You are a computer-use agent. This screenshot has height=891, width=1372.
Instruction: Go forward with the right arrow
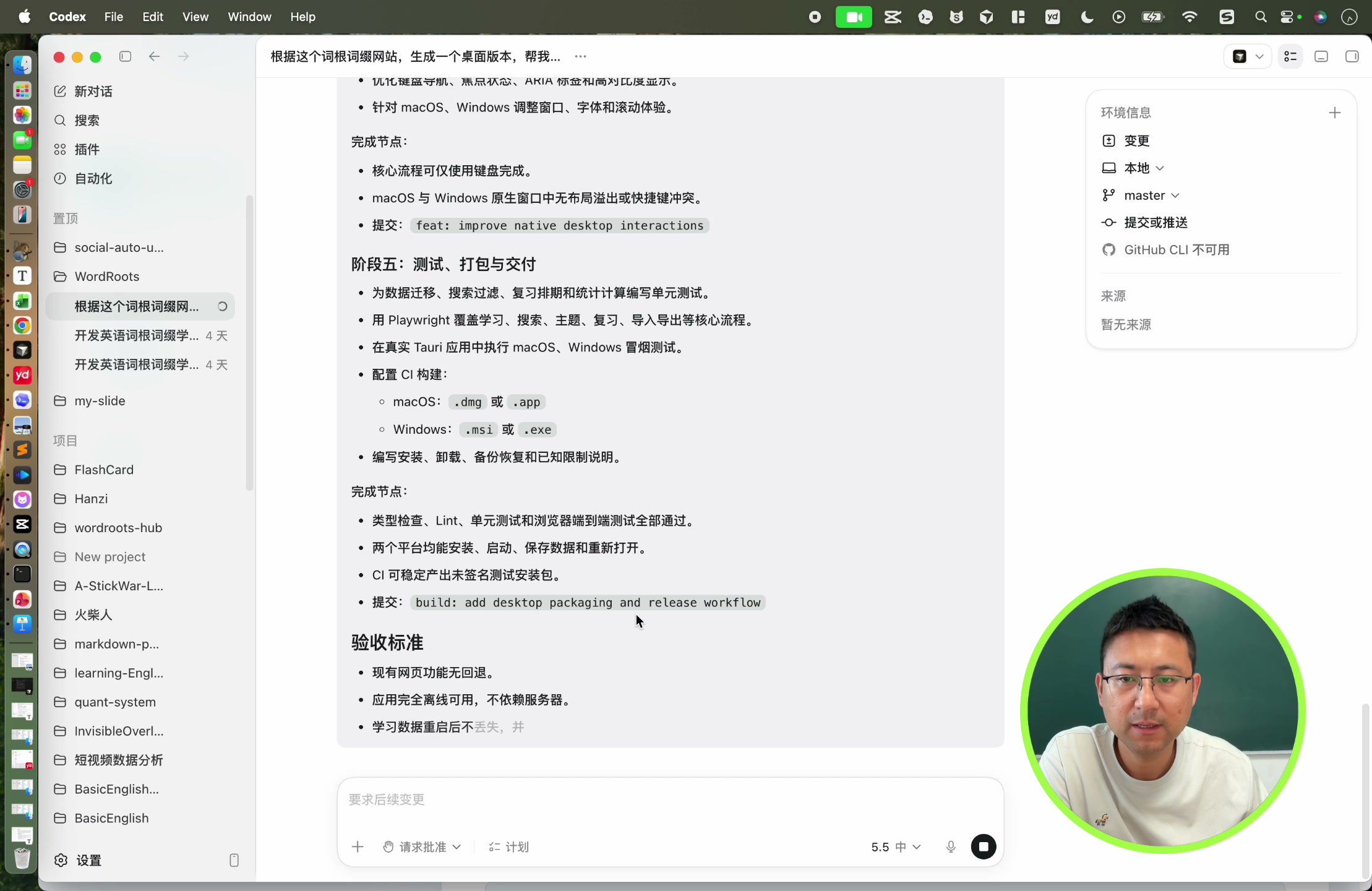pos(183,56)
